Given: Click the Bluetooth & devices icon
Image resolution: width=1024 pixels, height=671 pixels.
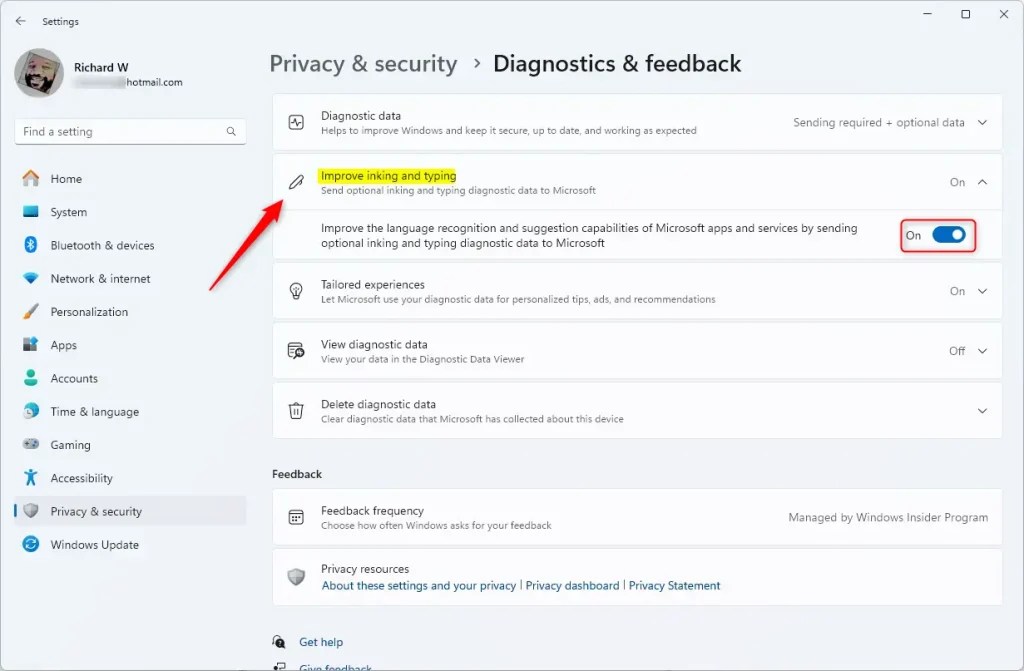Looking at the screenshot, I should pyautogui.click(x=31, y=245).
